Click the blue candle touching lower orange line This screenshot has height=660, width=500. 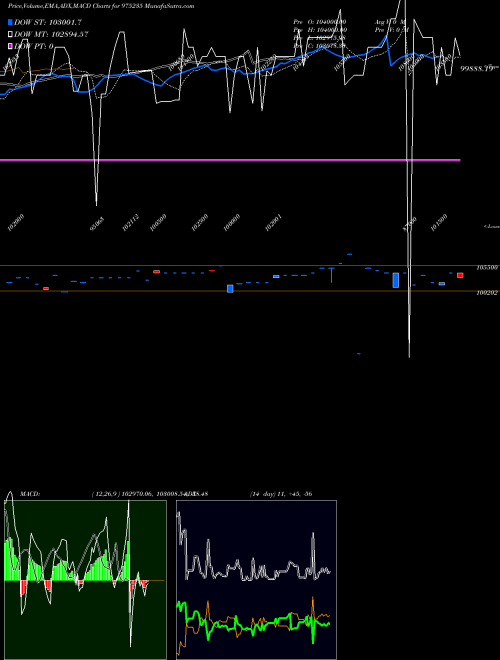point(230,289)
